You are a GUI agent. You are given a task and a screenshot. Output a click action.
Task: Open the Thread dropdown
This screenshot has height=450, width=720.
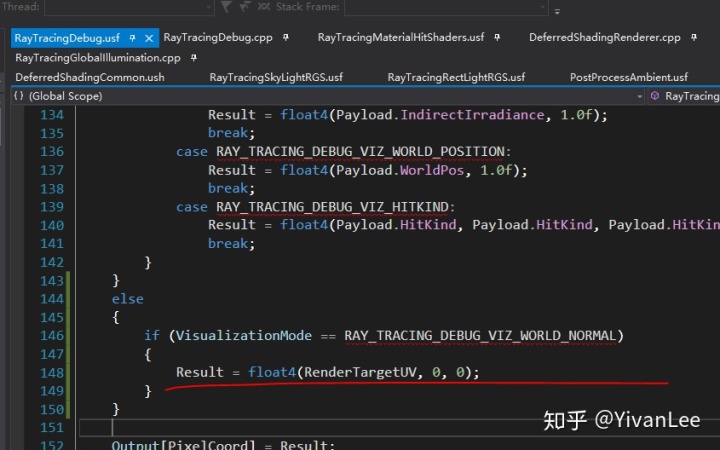129,7
